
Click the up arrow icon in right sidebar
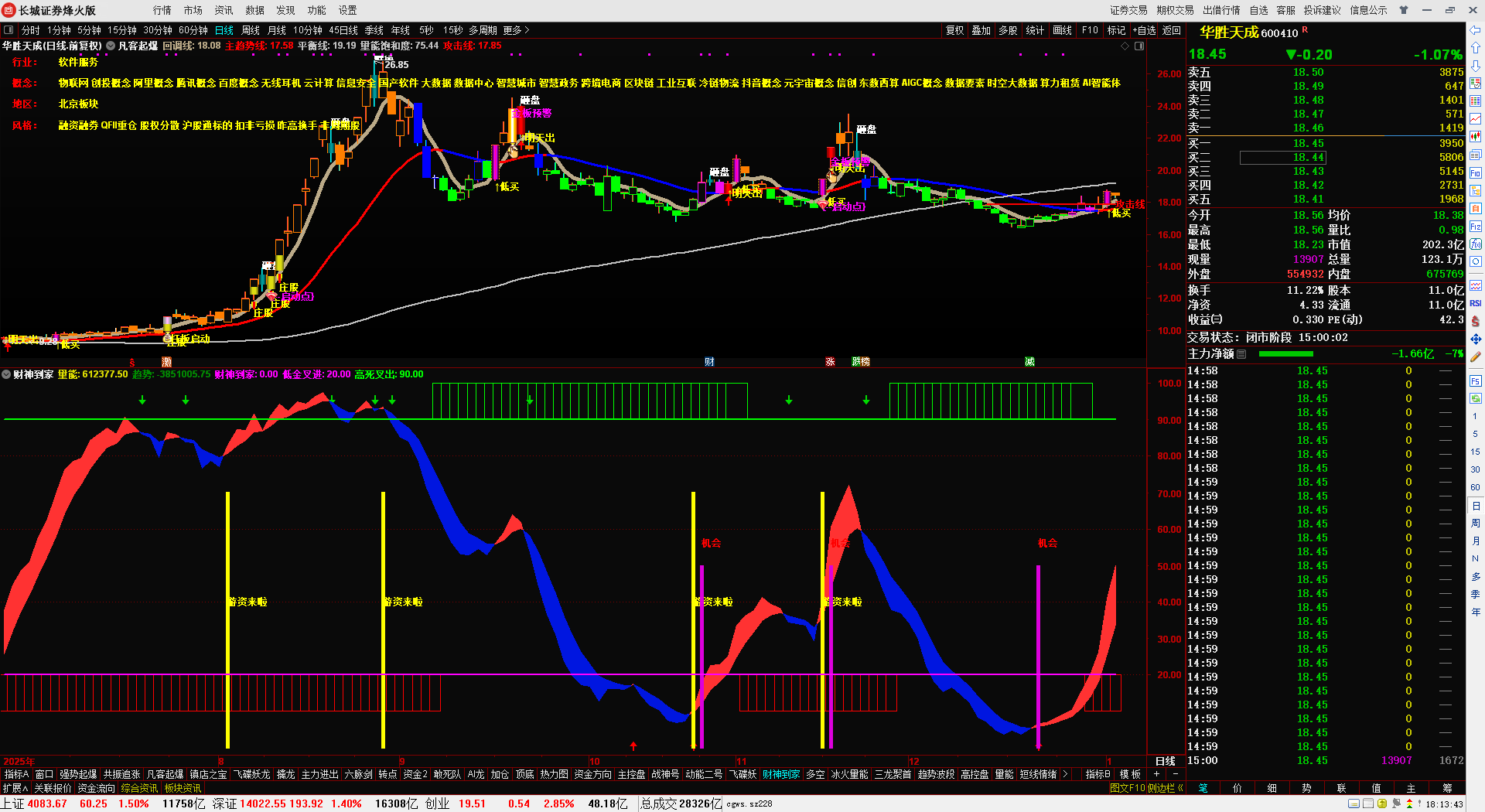(1476, 48)
